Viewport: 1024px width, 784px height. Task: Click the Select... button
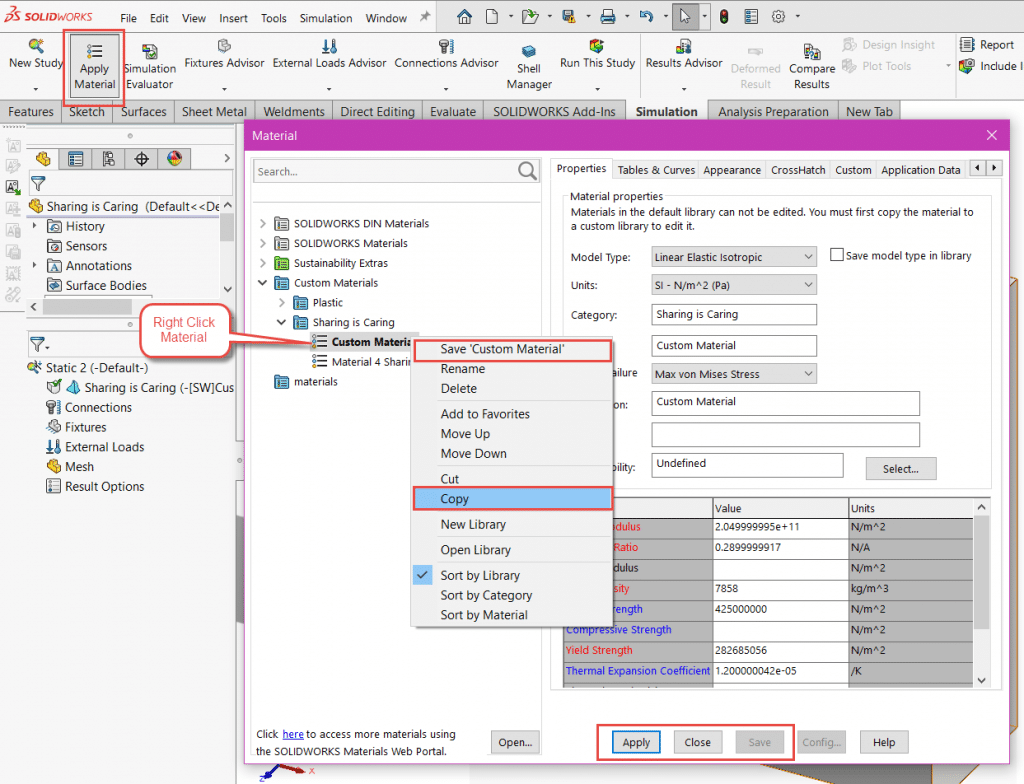[x=901, y=468]
